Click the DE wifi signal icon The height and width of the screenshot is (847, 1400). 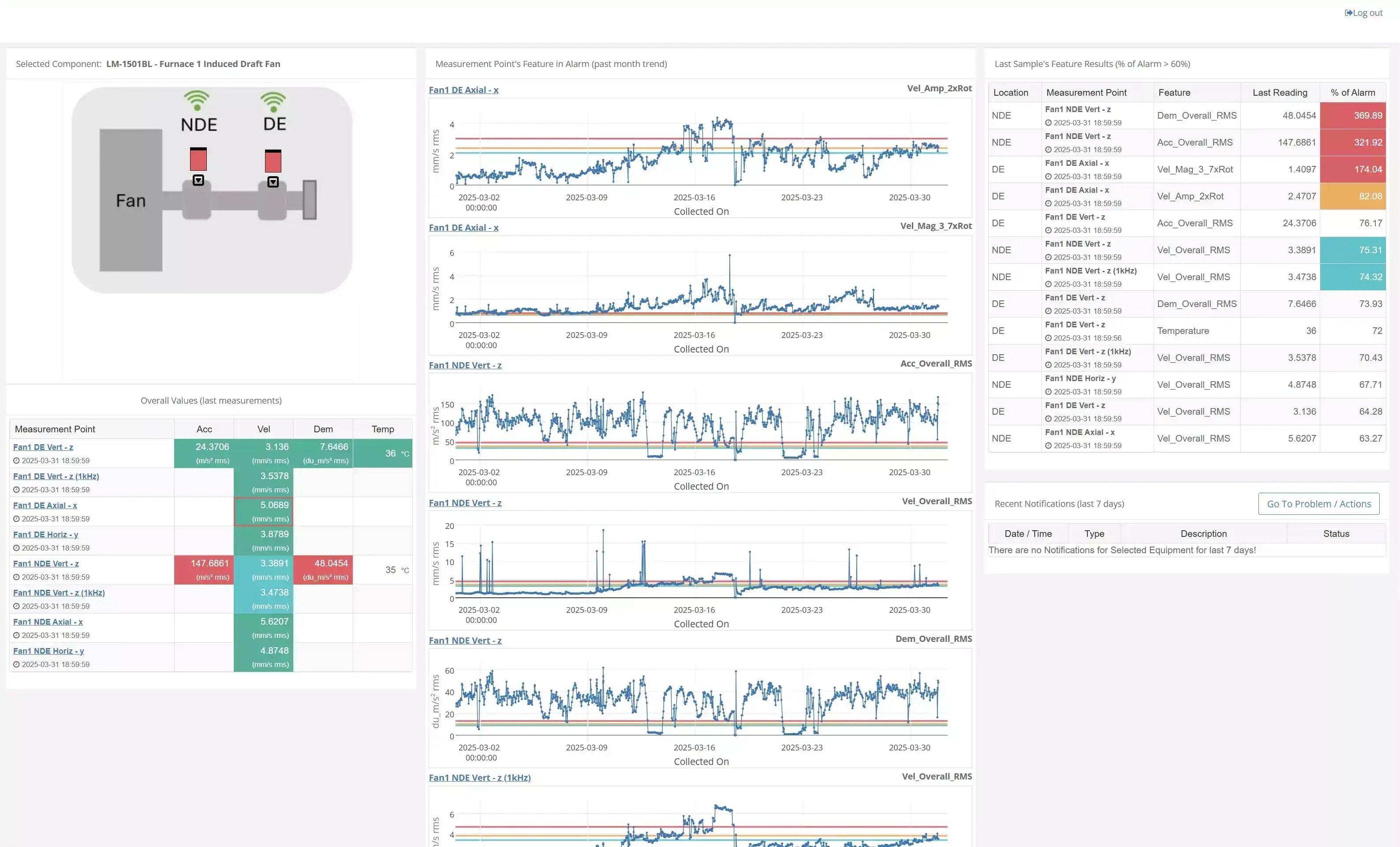tap(273, 102)
